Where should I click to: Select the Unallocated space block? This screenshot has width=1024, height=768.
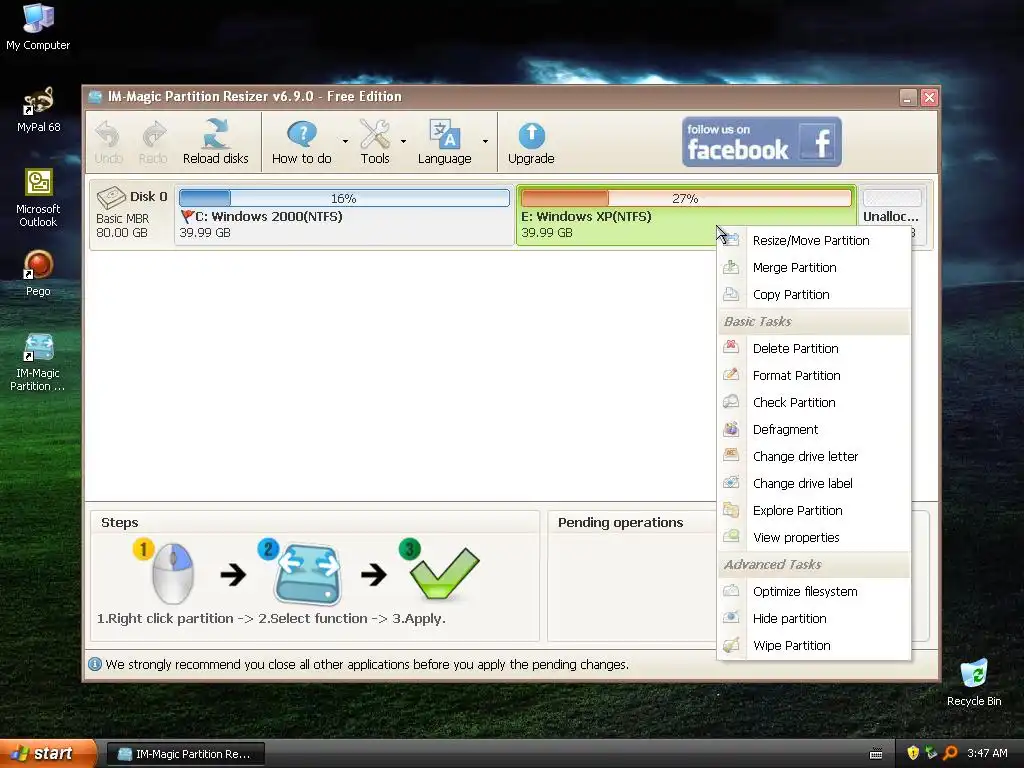tap(891, 214)
